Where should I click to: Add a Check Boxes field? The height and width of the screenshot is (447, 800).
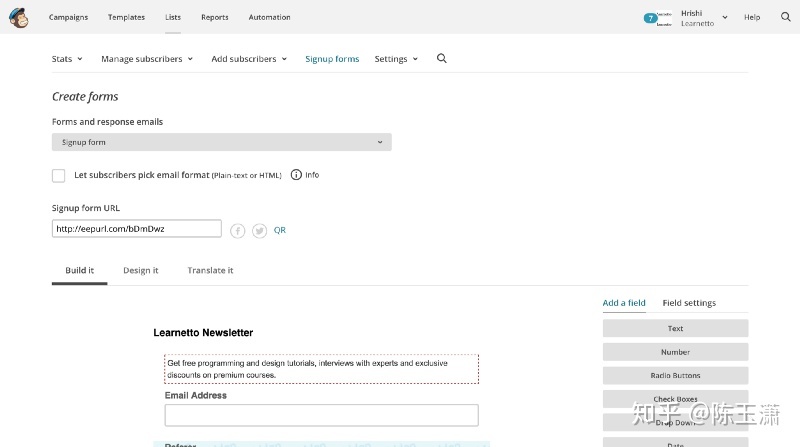coord(676,399)
